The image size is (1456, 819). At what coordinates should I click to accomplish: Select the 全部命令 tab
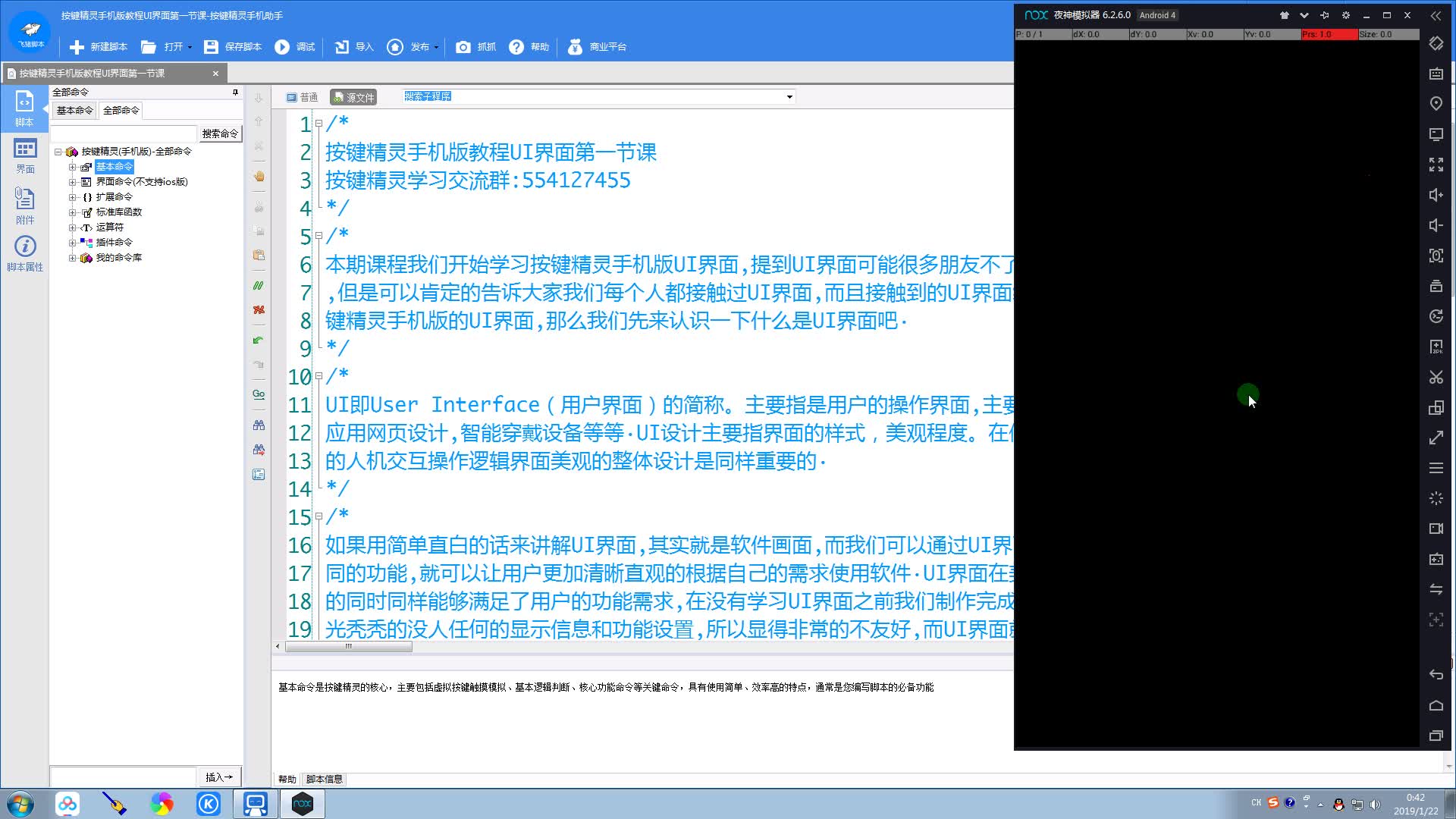pos(121,111)
